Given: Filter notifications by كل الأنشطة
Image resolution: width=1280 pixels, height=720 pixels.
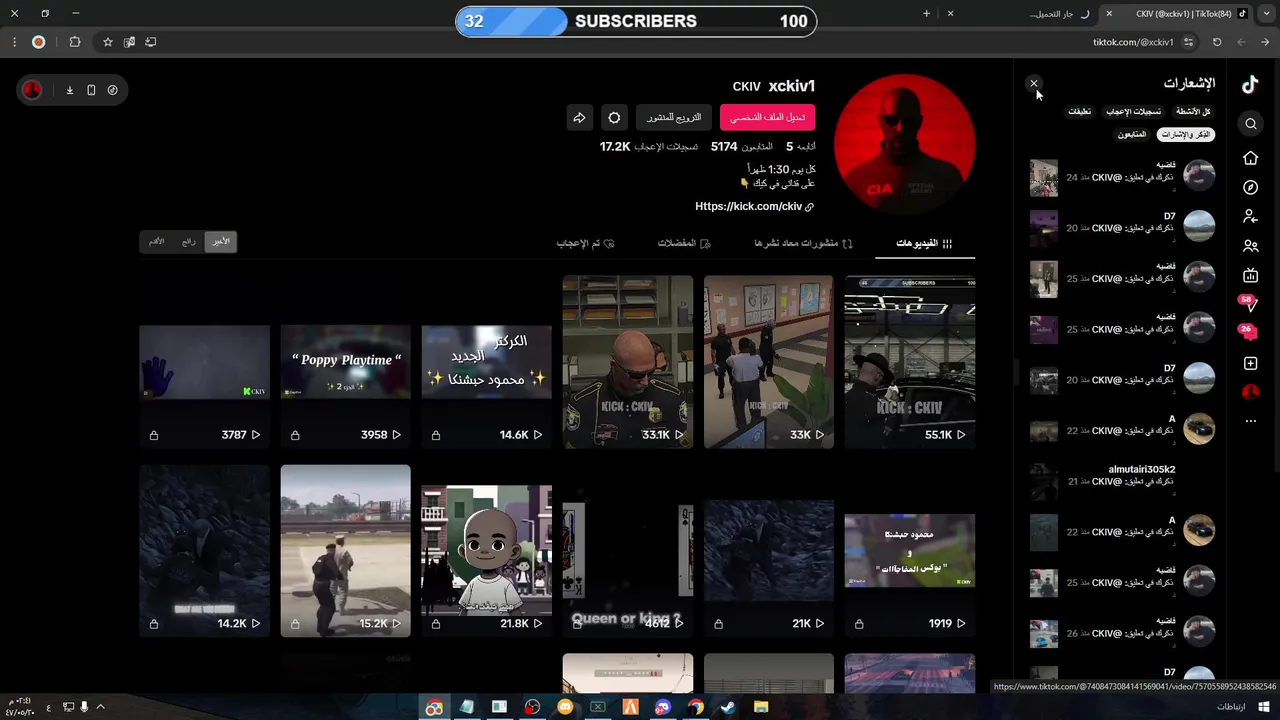Looking at the screenshot, I should (x=1193, y=112).
